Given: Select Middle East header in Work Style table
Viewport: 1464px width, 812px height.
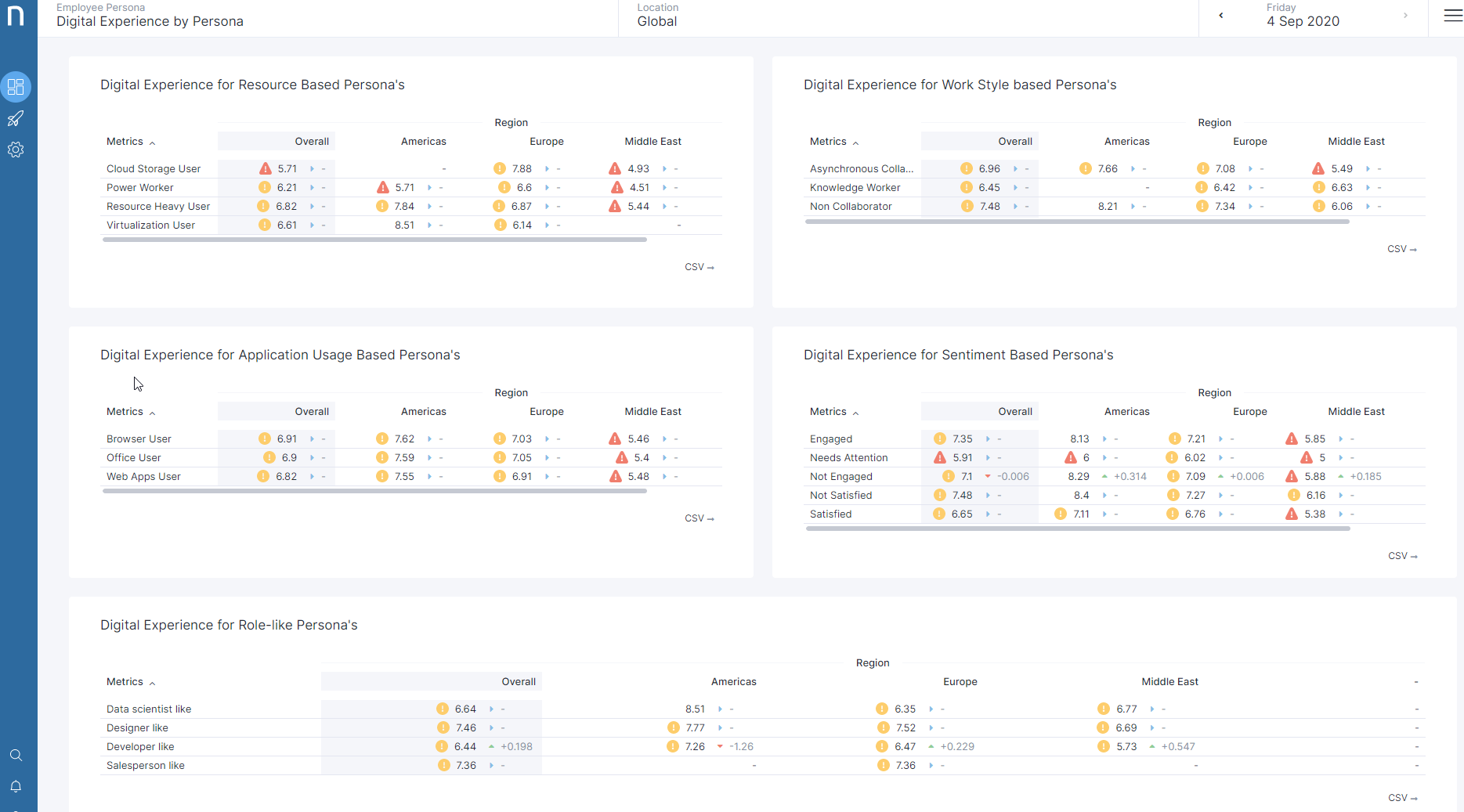Looking at the screenshot, I should pyautogui.click(x=1356, y=142).
